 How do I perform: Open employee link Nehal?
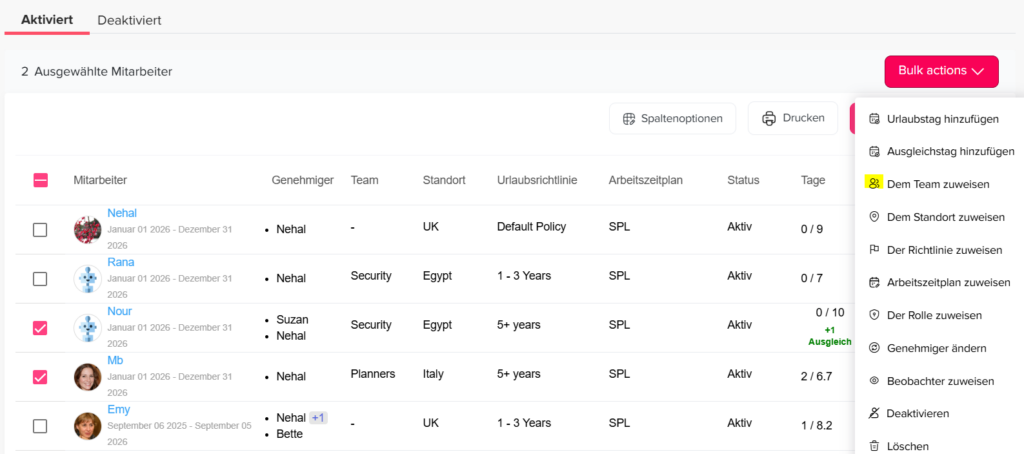tap(122, 213)
